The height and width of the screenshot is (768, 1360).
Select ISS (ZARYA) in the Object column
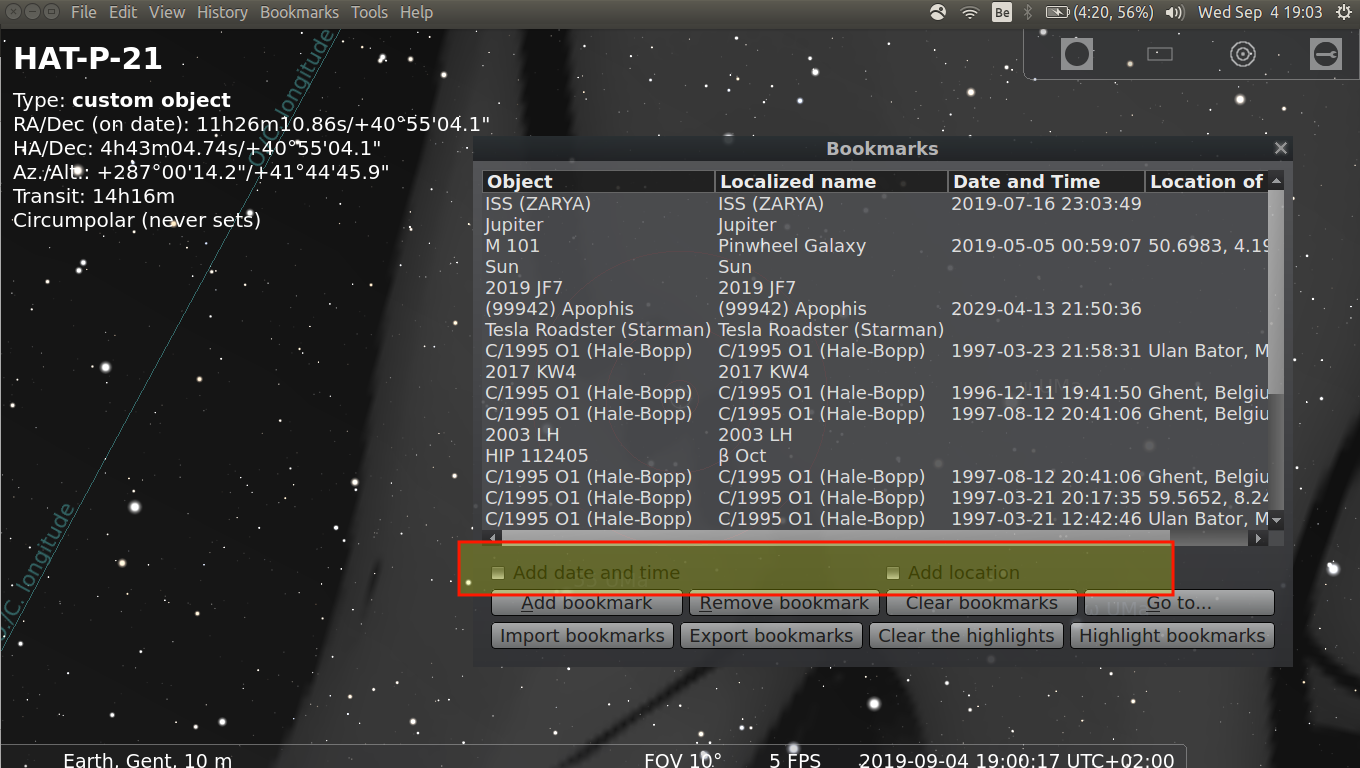pyautogui.click(x=538, y=203)
